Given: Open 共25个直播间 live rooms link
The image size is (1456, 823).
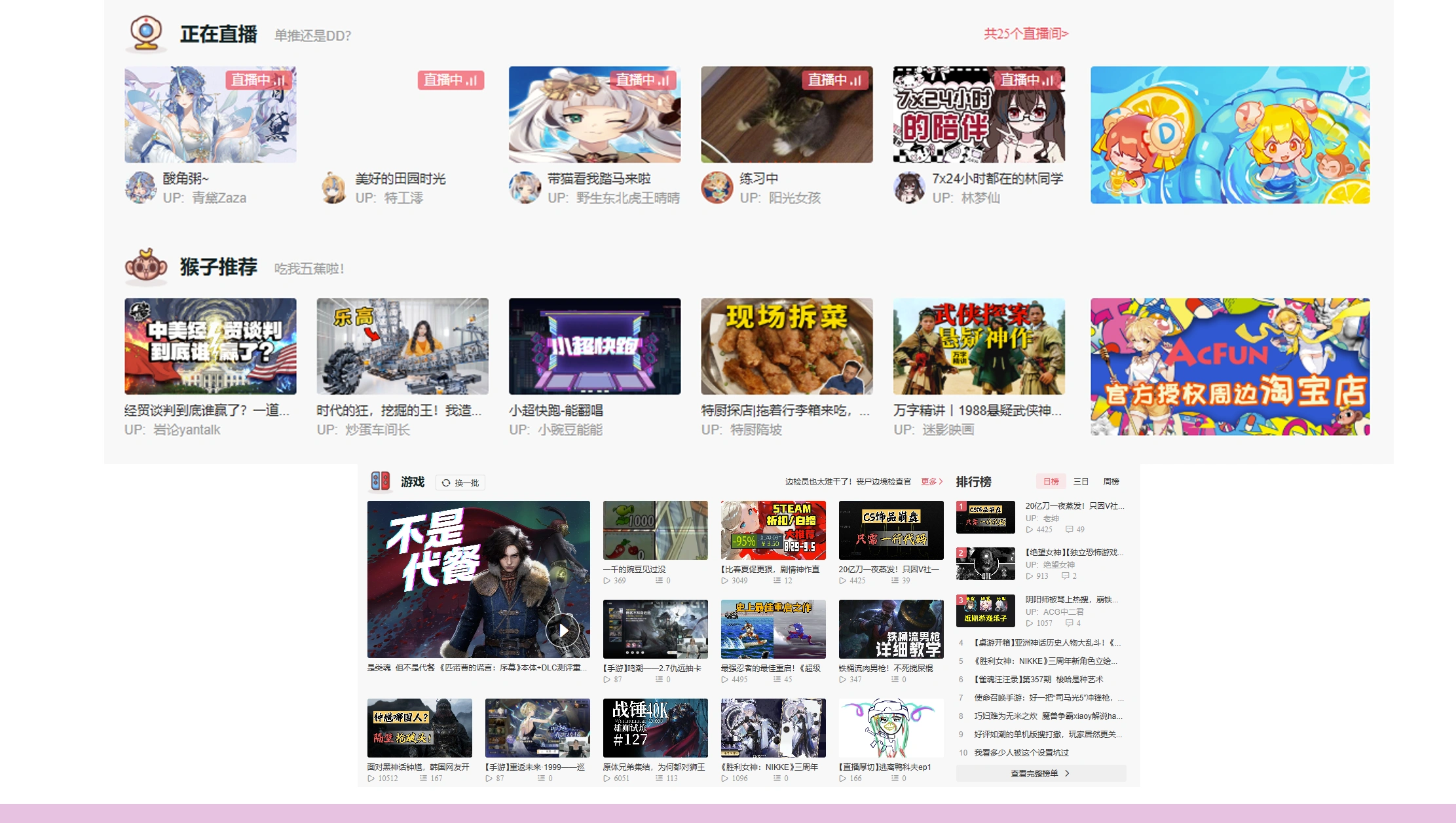Looking at the screenshot, I should (x=1026, y=33).
